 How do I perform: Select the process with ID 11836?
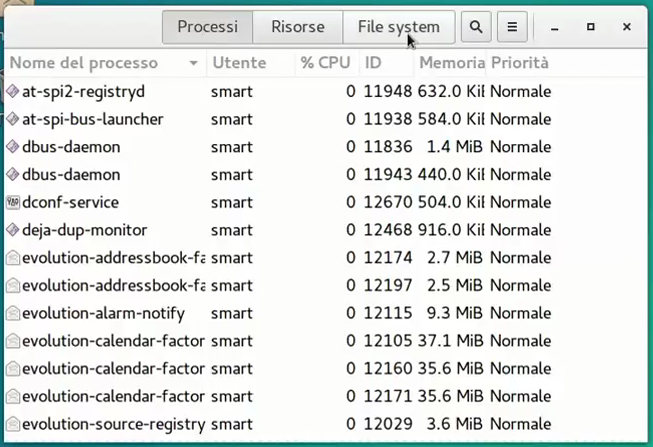[380, 147]
